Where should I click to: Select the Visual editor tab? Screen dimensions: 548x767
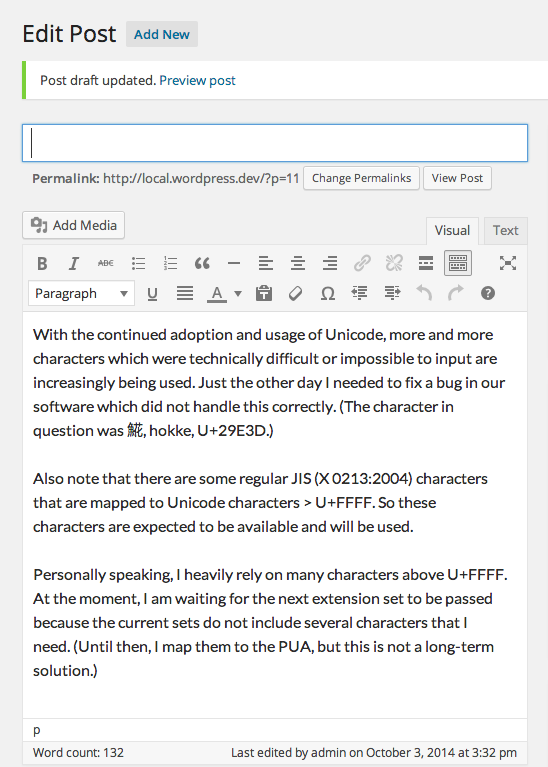pyautogui.click(x=452, y=230)
